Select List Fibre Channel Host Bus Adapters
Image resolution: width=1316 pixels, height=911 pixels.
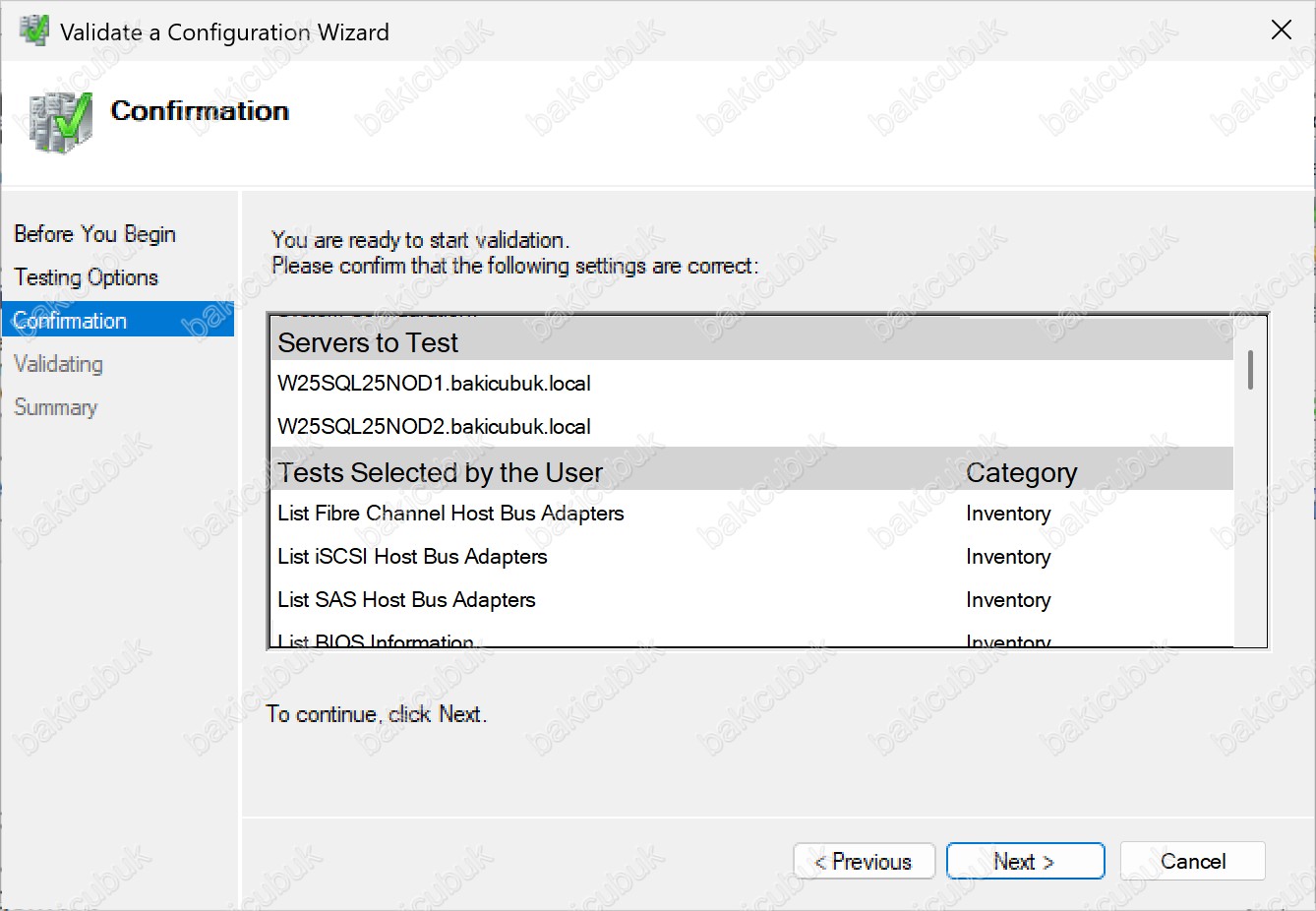click(450, 514)
